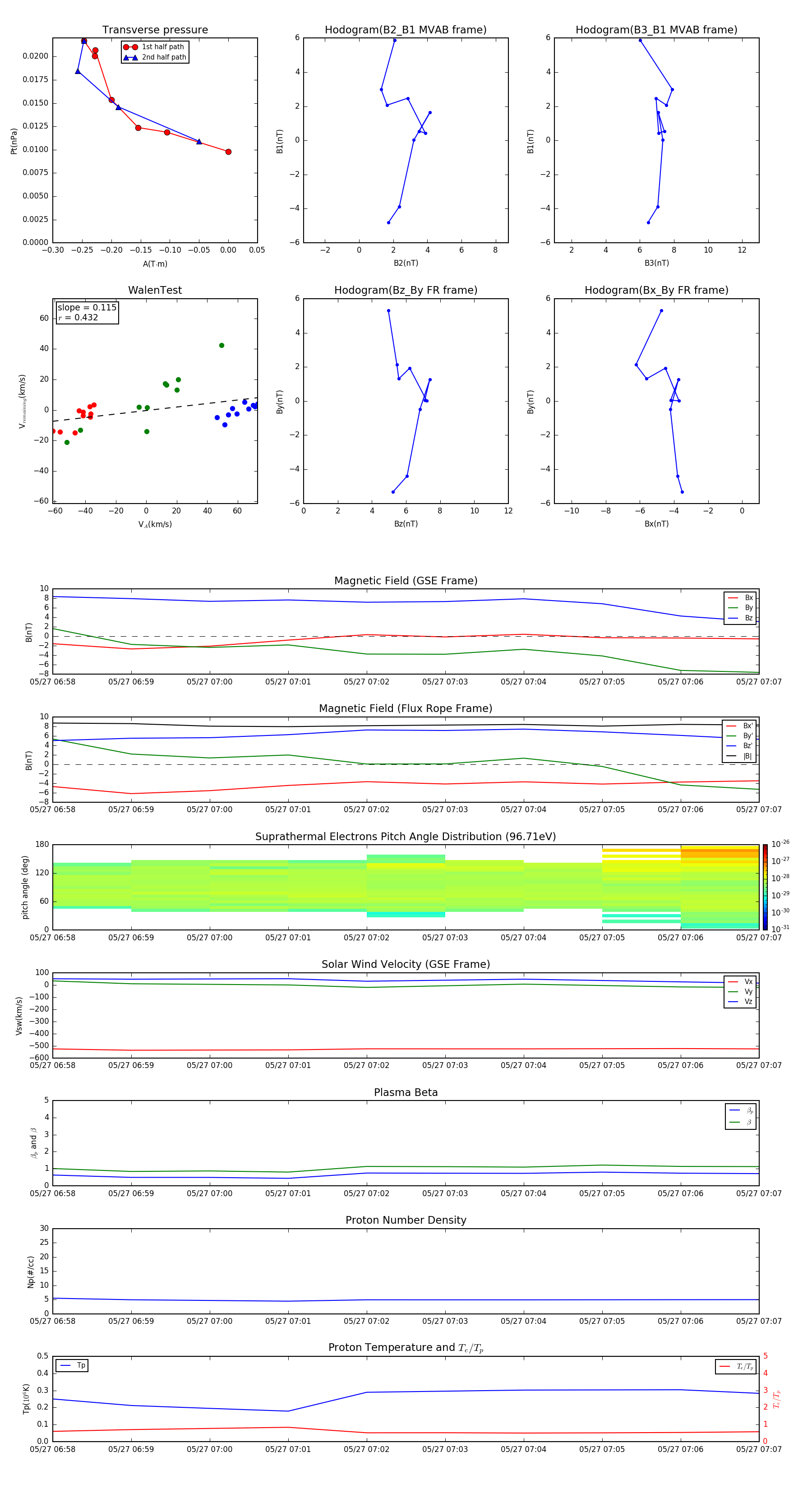Click '1st half path' legend entry
This screenshot has height=1489, width=812.
click(154, 47)
